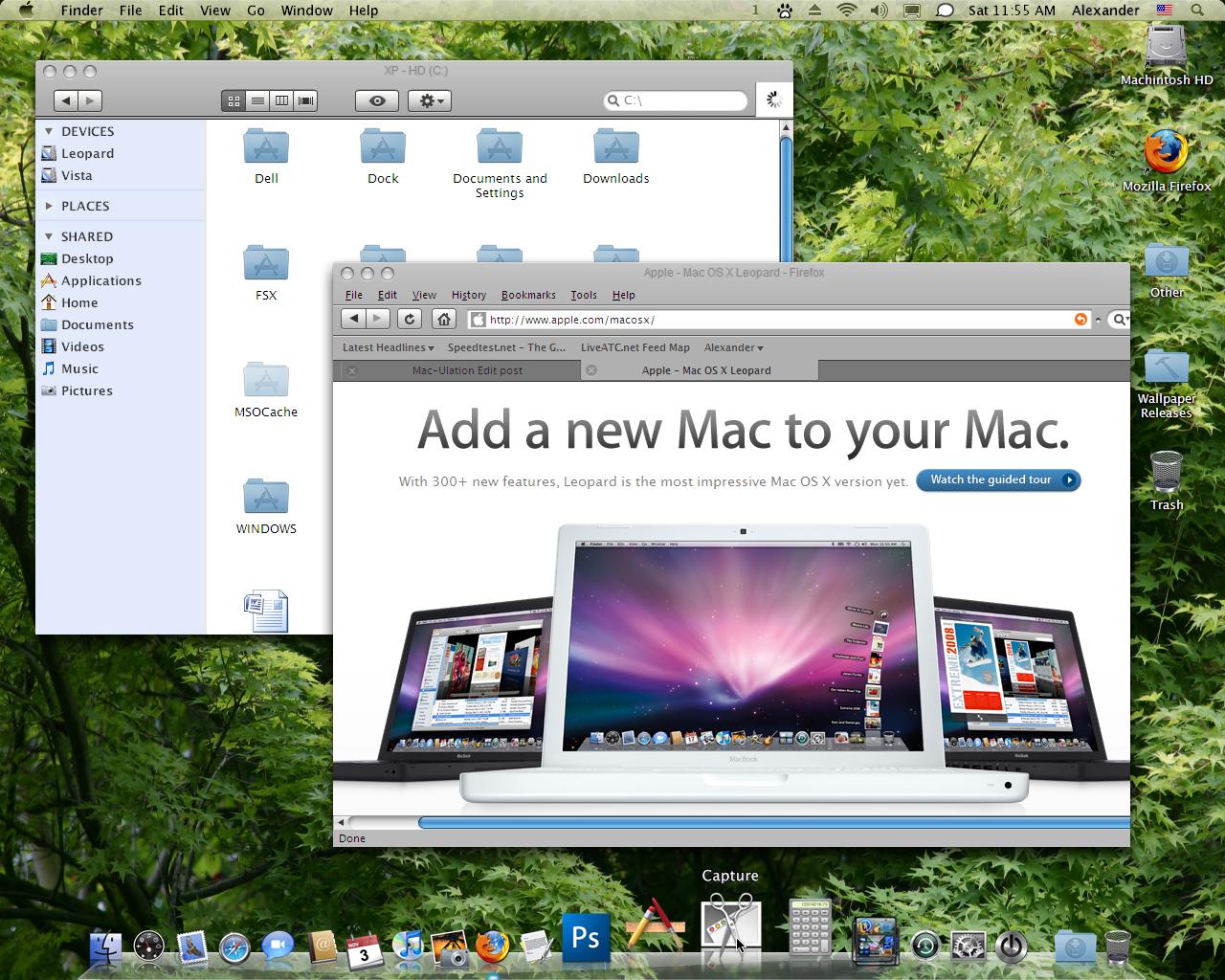Viewport: 1225px width, 980px height.
Task: Open LiveATC.net Feed Map bookmark
Action: tap(635, 347)
